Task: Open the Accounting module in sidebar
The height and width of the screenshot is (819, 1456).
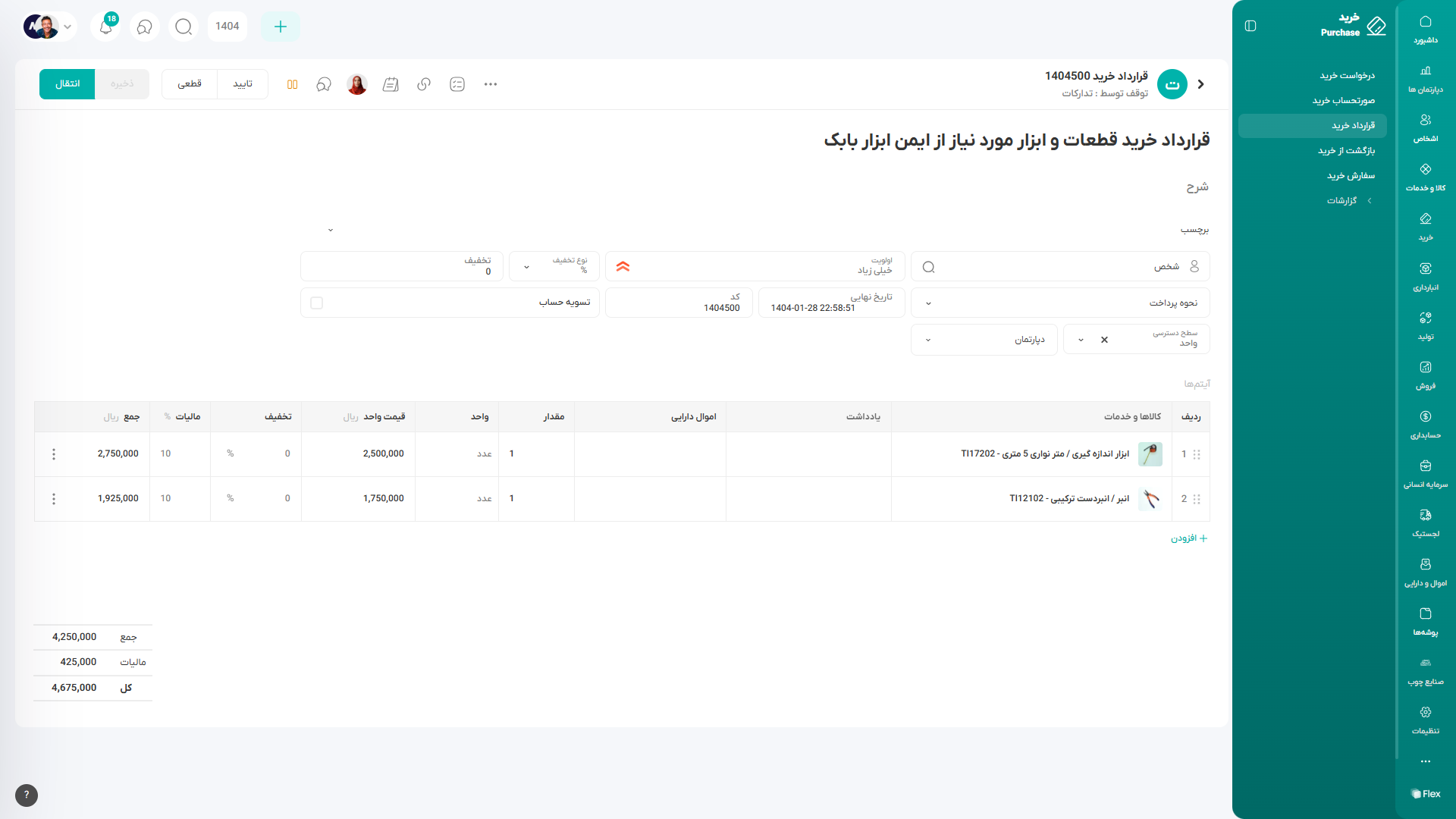Action: point(1425,423)
